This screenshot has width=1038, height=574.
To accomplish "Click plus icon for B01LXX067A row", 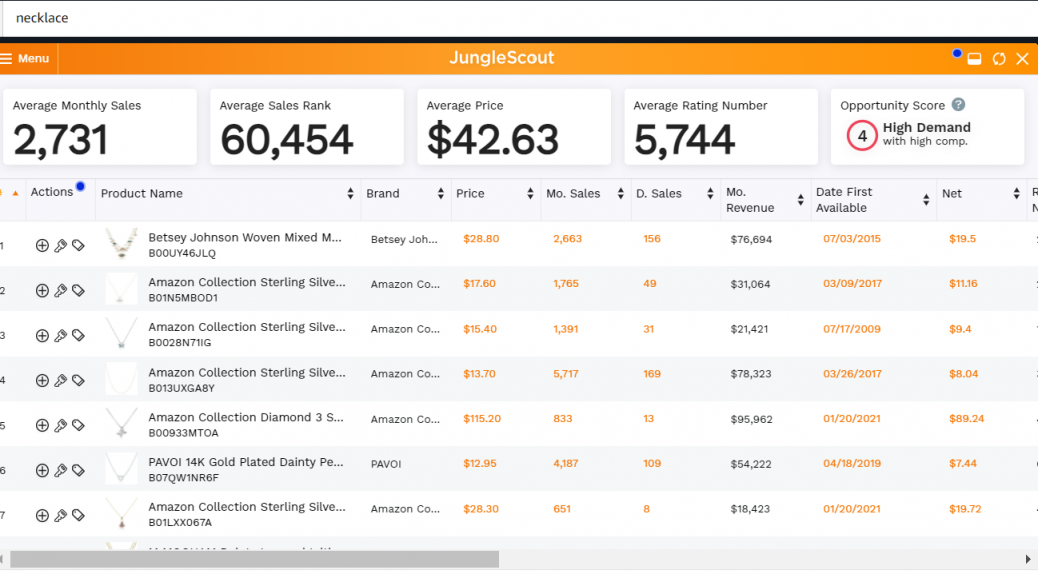I will [42, 516].
